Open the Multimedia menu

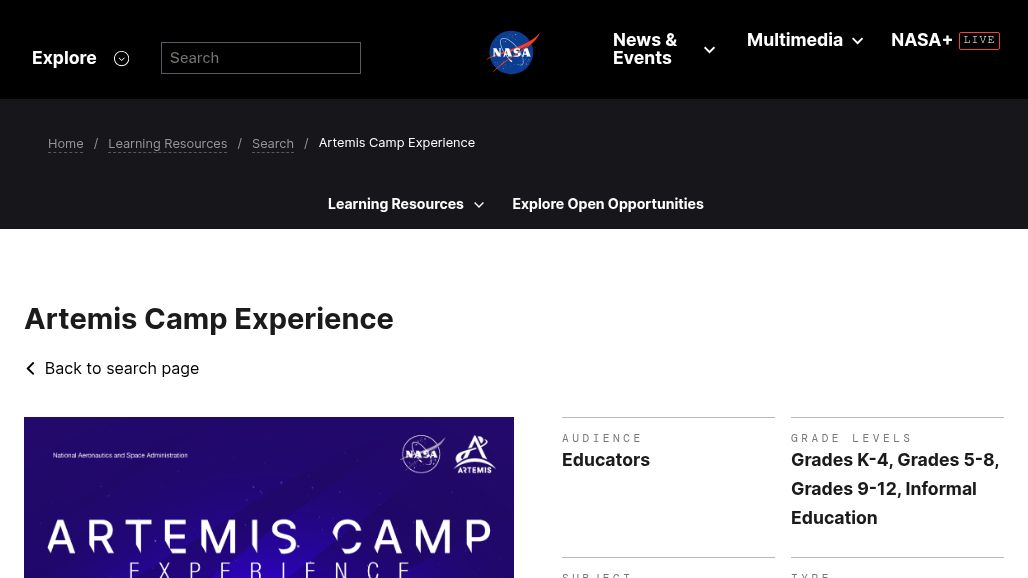(x=795, y=40)
